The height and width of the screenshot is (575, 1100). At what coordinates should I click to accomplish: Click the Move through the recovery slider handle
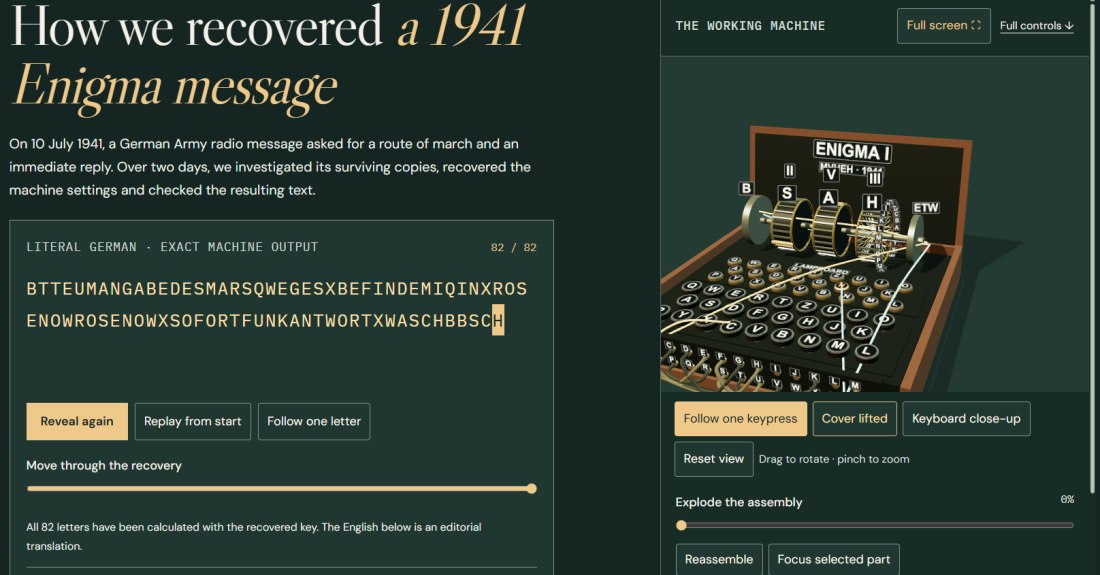pos(532,489)
